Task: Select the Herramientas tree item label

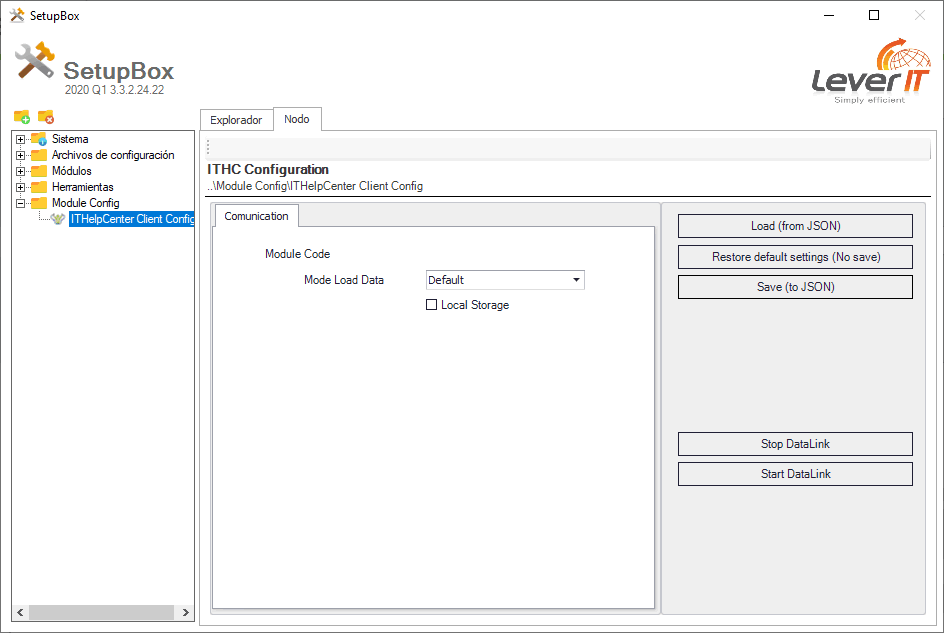Action: coord(82,187)
